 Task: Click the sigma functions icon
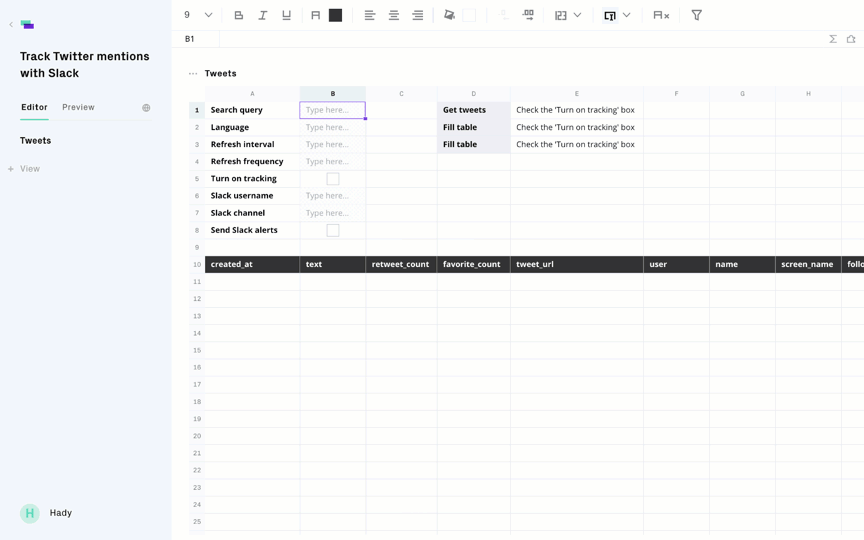833,39
